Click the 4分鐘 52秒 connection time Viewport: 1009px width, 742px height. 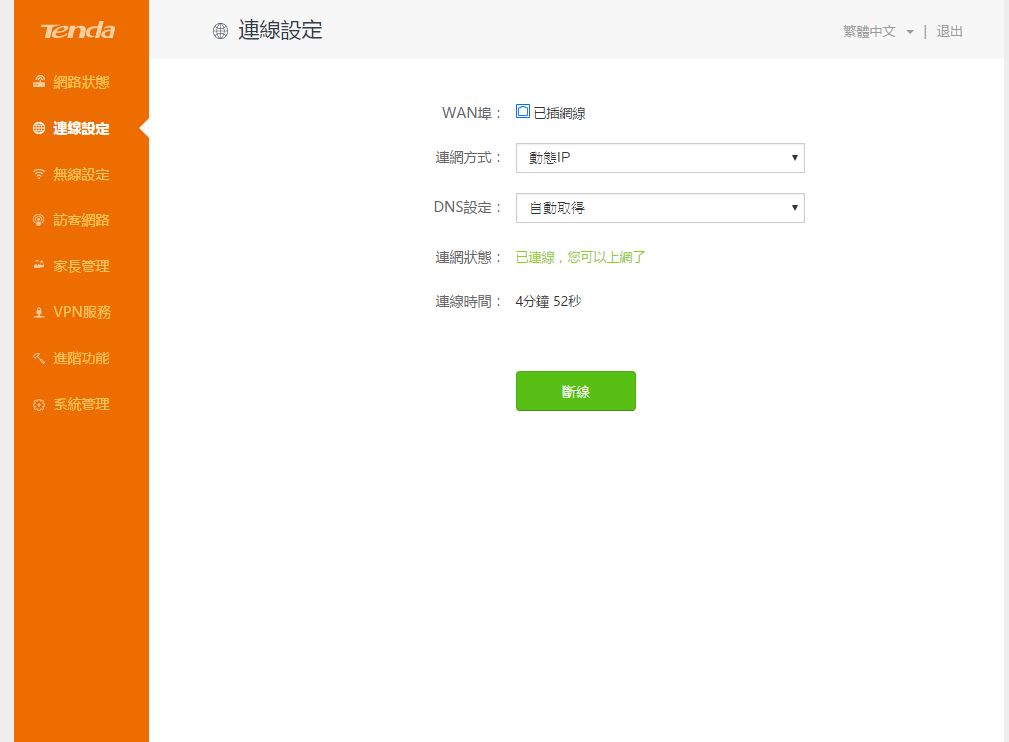548,301
